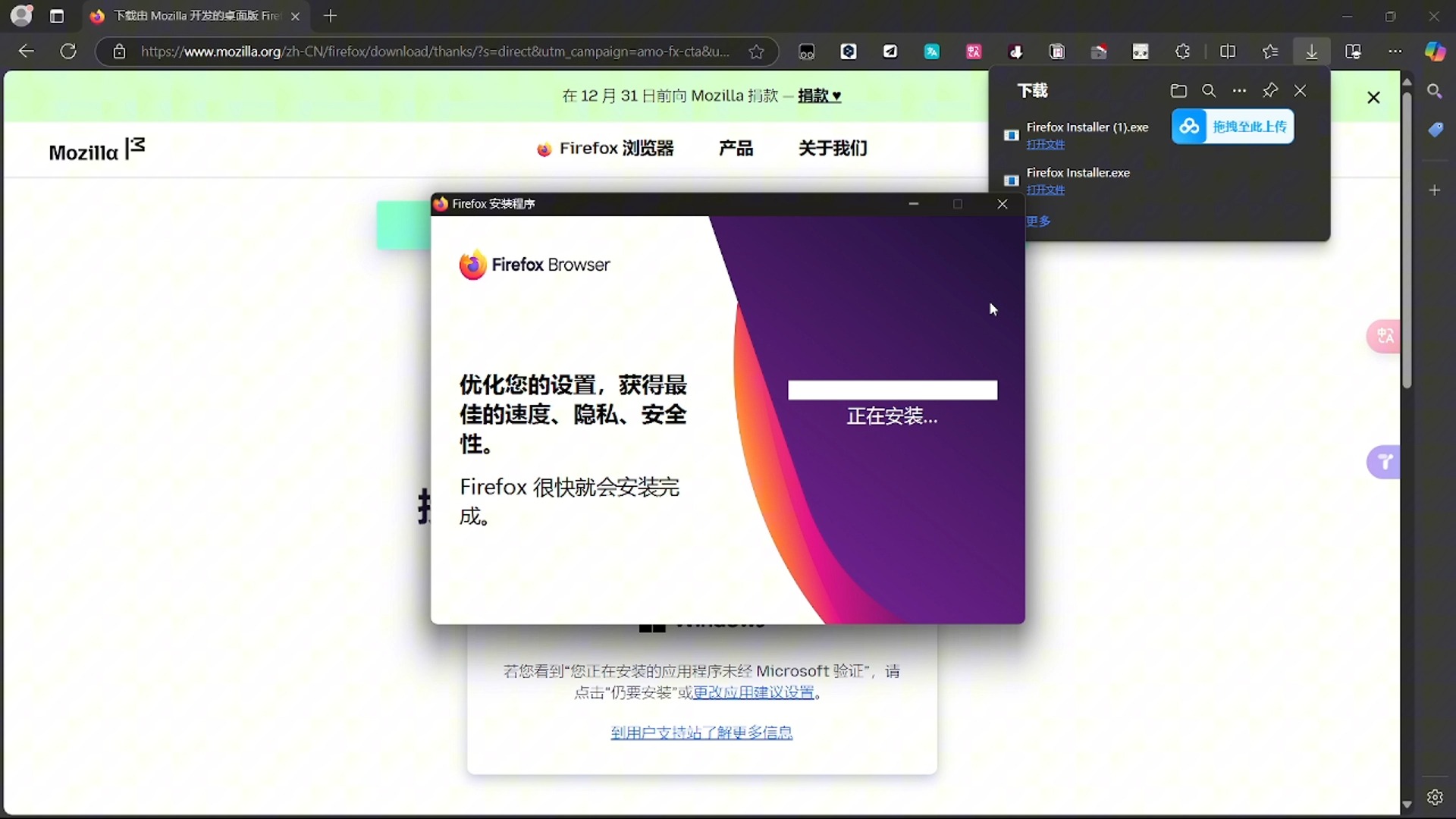Click the browser essentials icon right of Downloads

[x=1353, y=52]
